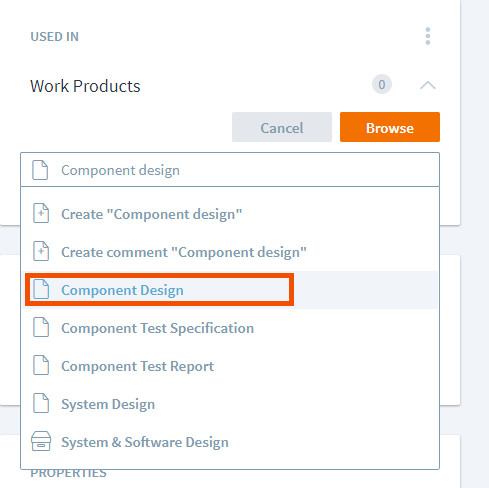
Task: Select Create "Component design" option
Action: [x=231, y=214]
